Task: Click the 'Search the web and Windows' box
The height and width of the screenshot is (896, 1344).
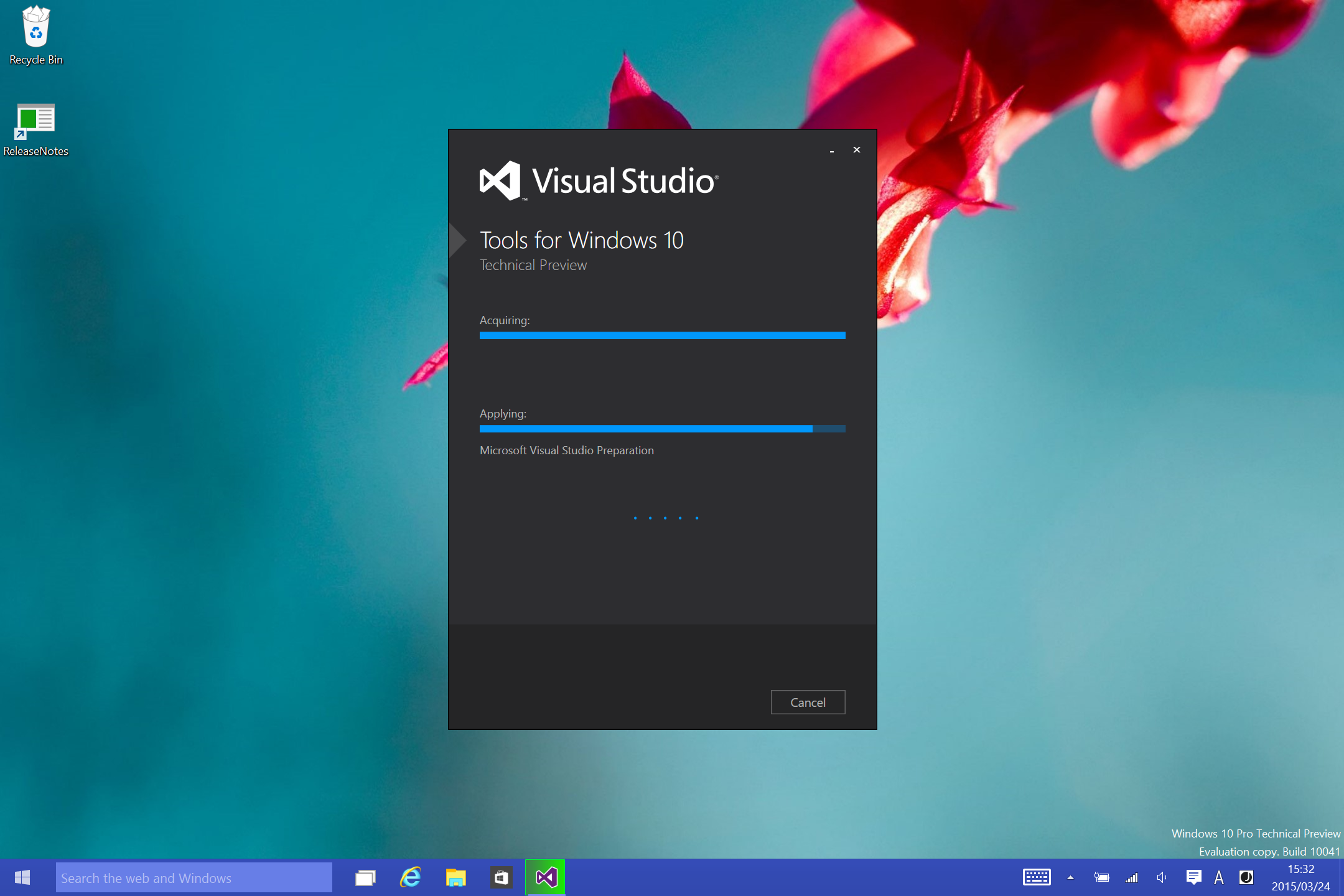Action: click(x=193, y=877)
